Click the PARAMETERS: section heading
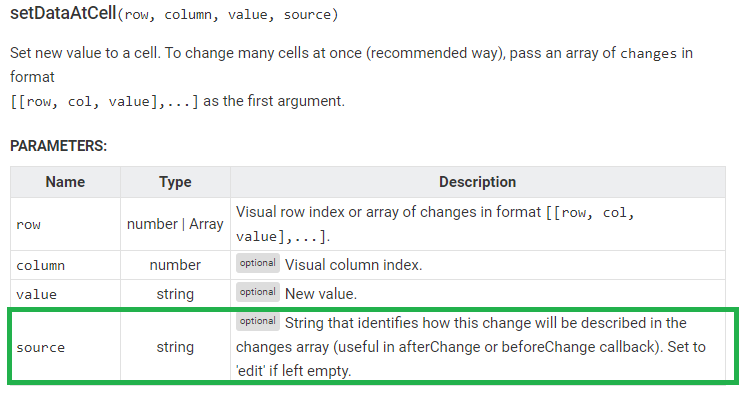Image resolution: width=742 pixels, height=393 pixels. 59,146
